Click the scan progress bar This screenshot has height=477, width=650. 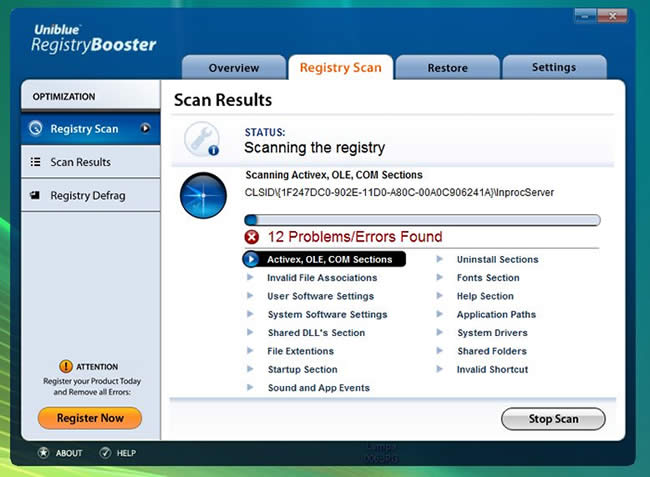[422, 220]
